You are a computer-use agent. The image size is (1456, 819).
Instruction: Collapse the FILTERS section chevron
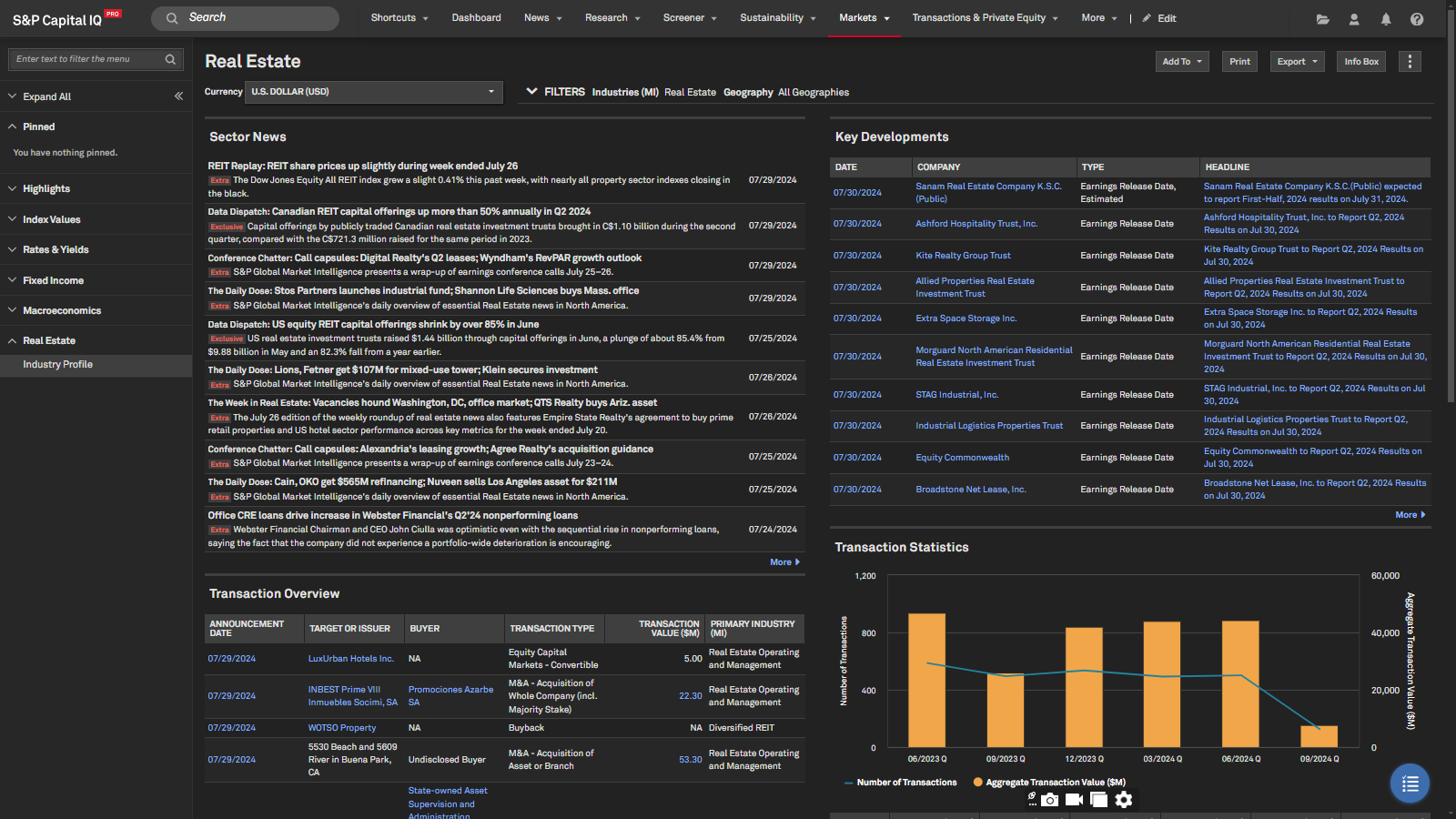pyautogui.click(x=531, y=92)
